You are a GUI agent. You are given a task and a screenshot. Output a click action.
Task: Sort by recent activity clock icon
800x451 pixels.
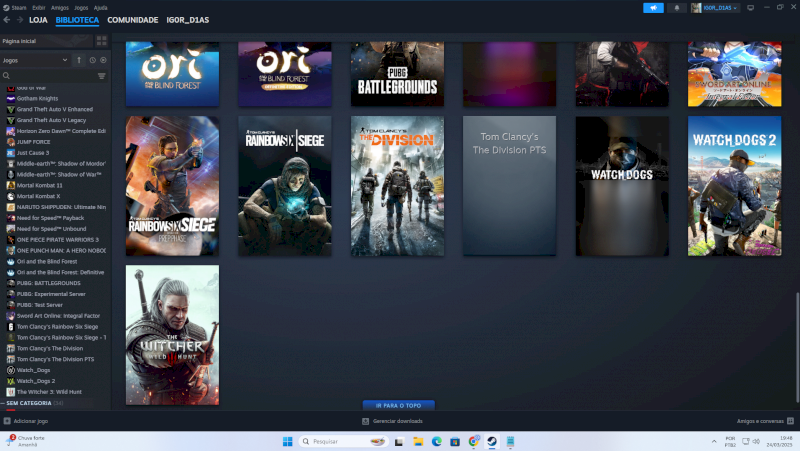point(92,60)
